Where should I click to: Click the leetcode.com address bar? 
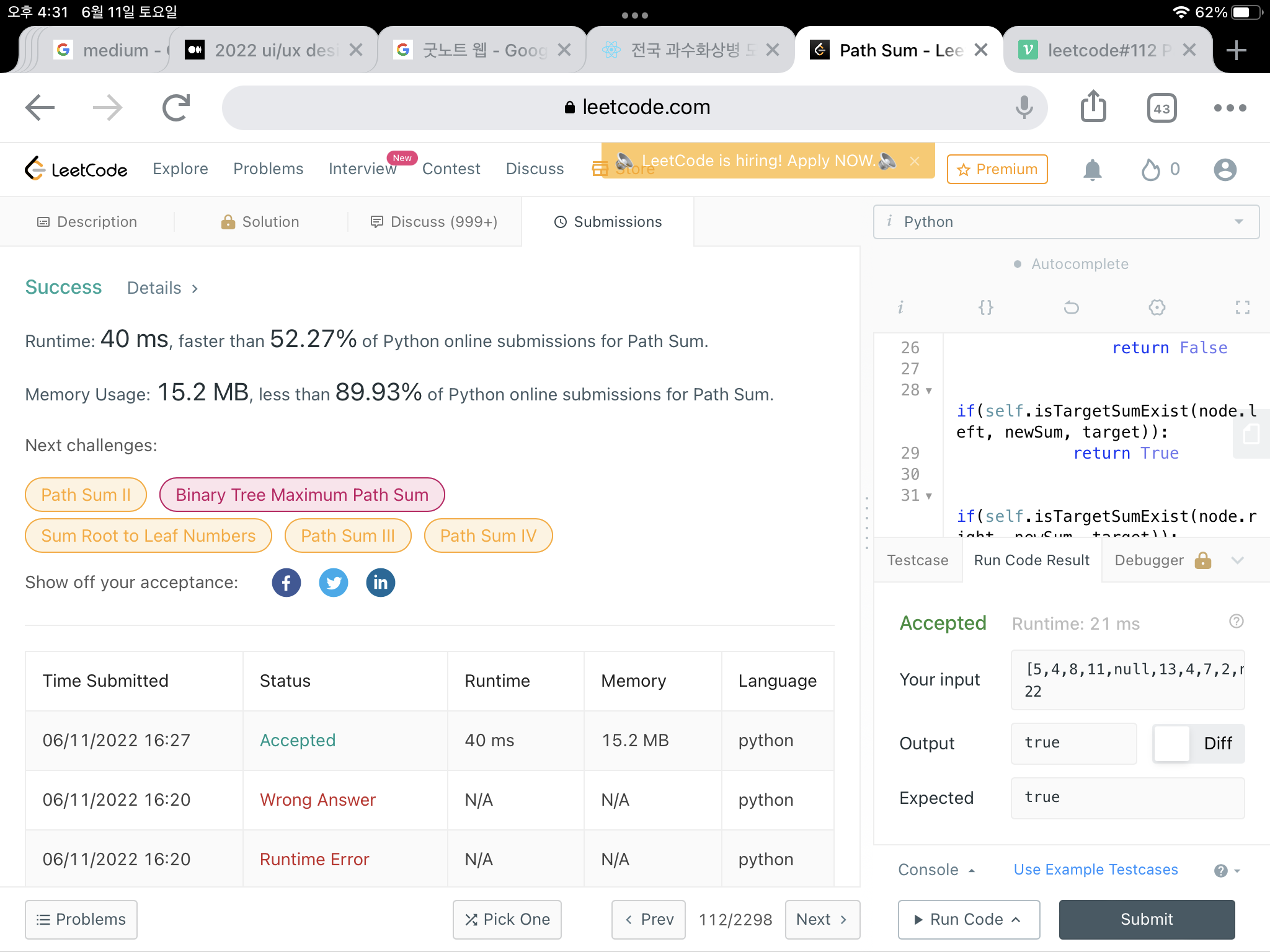[x=635, y=107]
